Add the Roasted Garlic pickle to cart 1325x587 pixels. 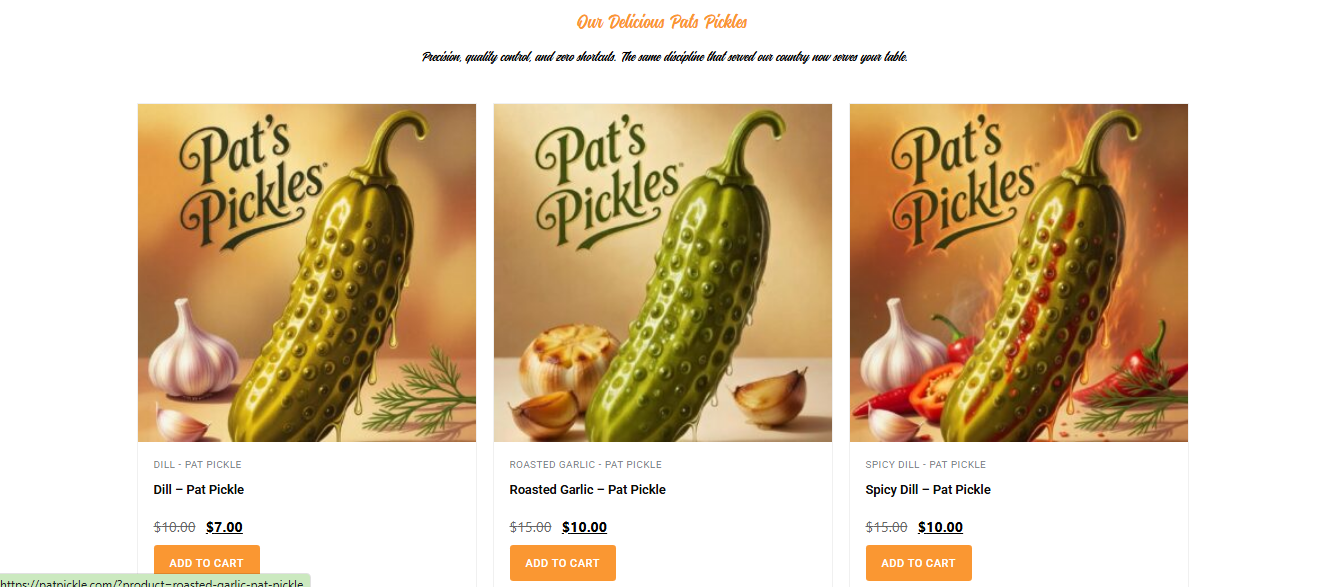pyautogui.click(x=562, y=563)
